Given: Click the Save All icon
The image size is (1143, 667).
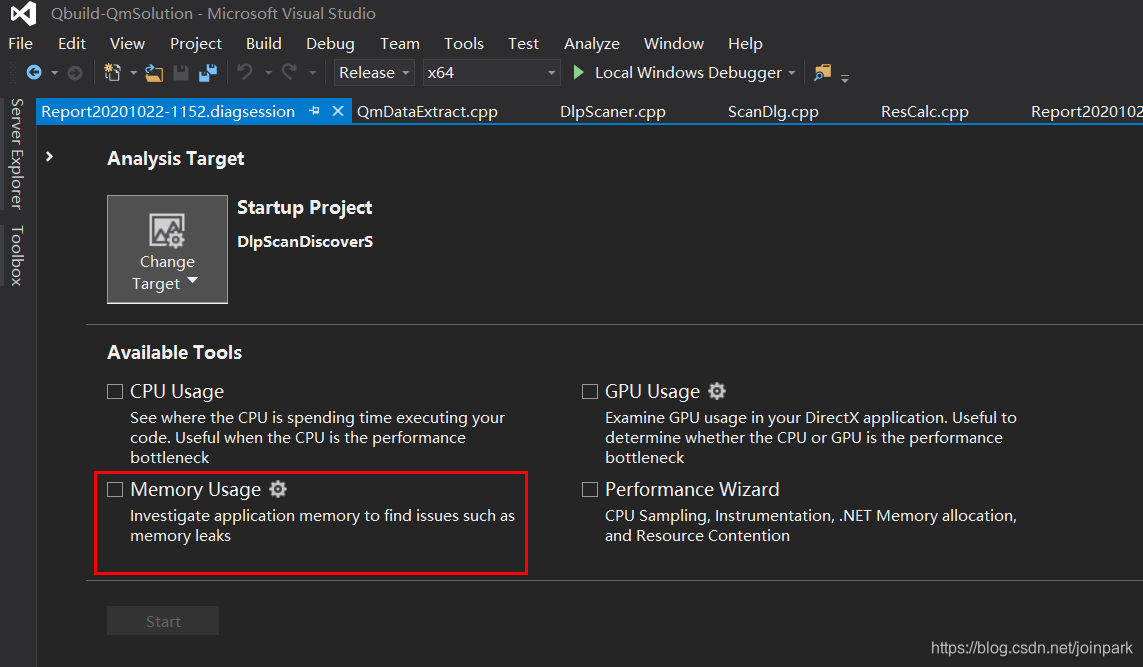Looking at the screenshot, I should click(x=208, y=72).
